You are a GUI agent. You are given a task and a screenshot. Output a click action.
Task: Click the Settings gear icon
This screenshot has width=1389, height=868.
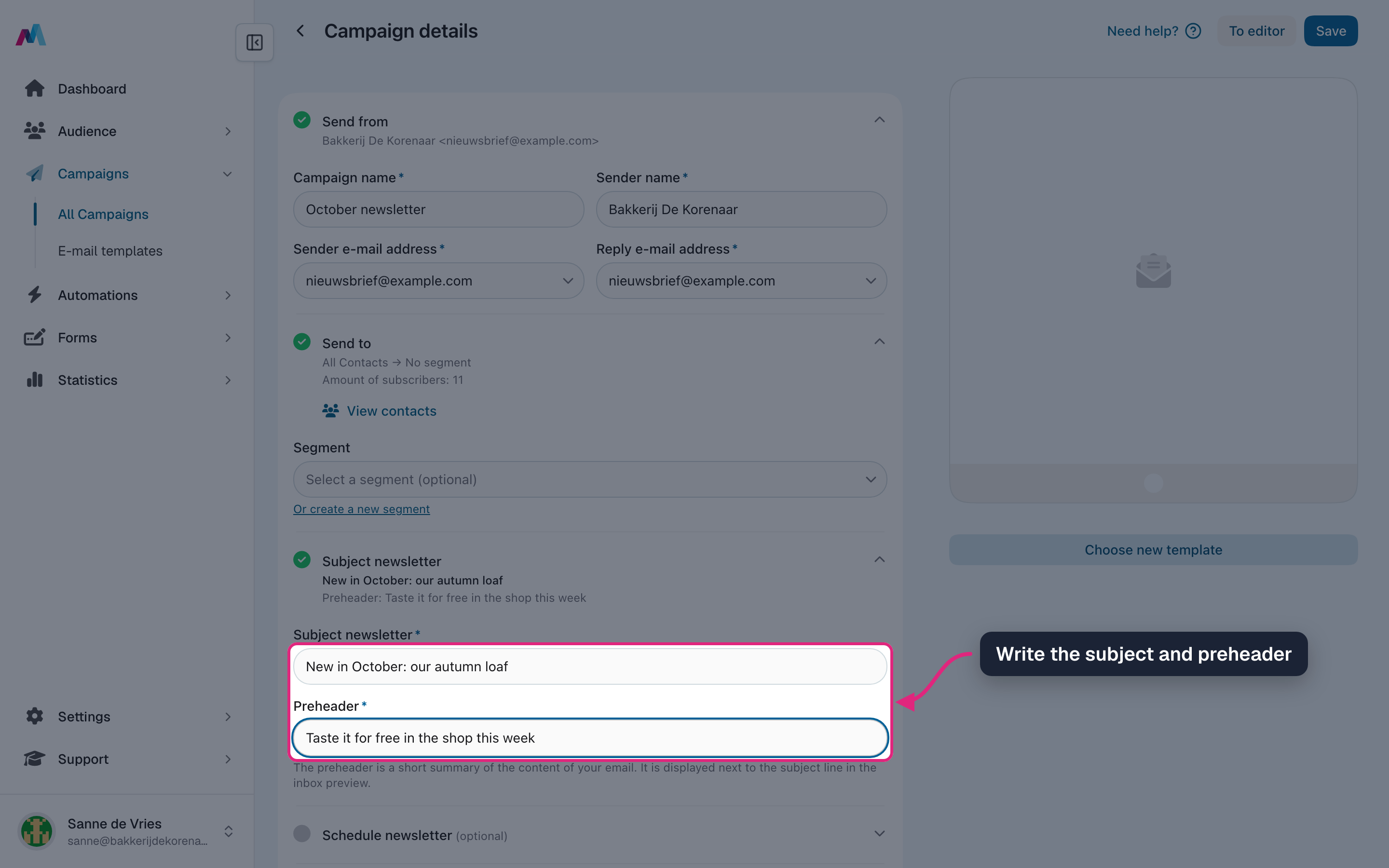(x=34, y=717)
